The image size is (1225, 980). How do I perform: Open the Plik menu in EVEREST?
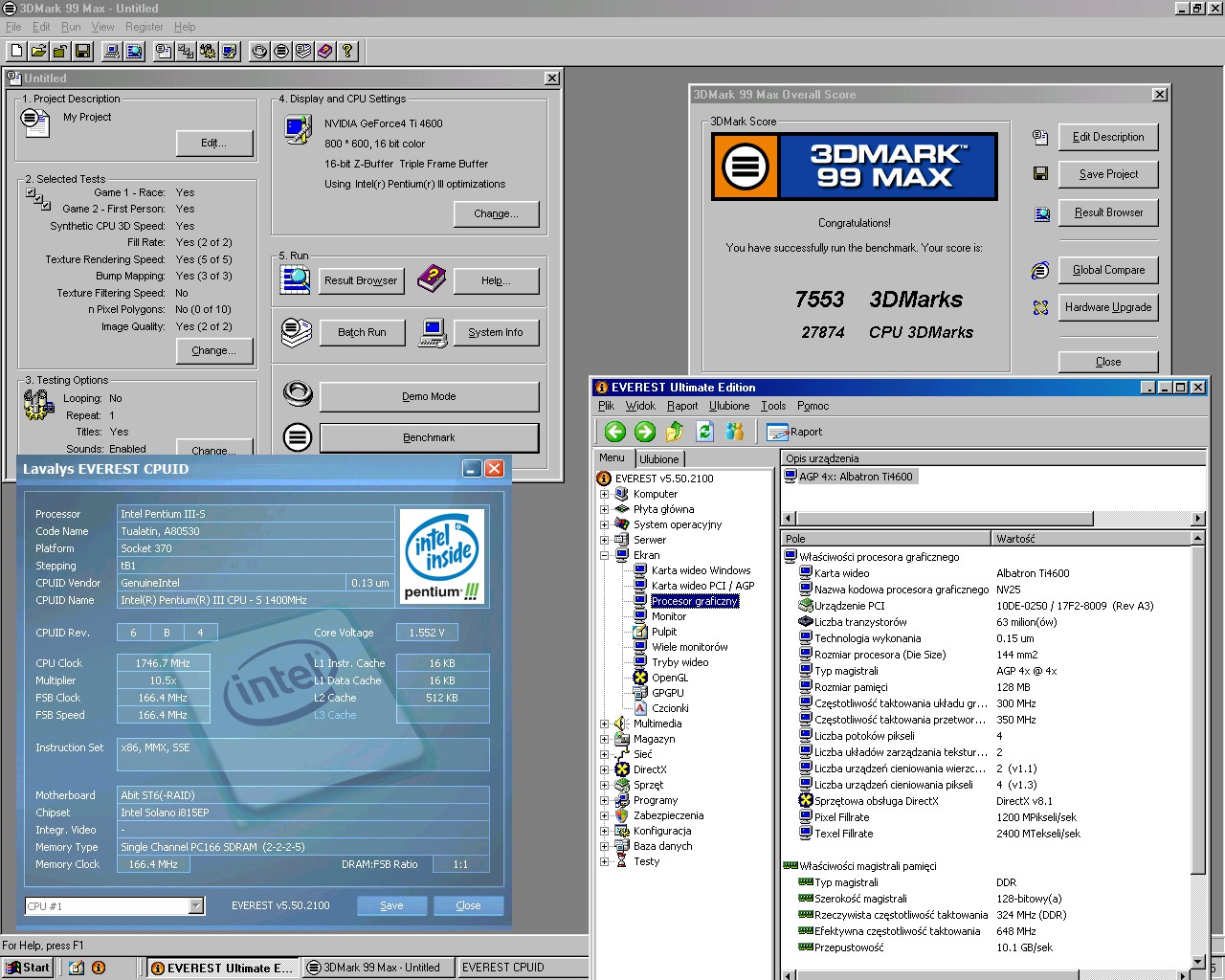tap(606, 406)
